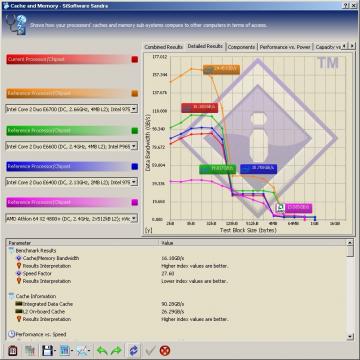The image size is (360, 360).
Task: Click the blue data label on chart
Action: pyautogui.click(x=258, y=169)
